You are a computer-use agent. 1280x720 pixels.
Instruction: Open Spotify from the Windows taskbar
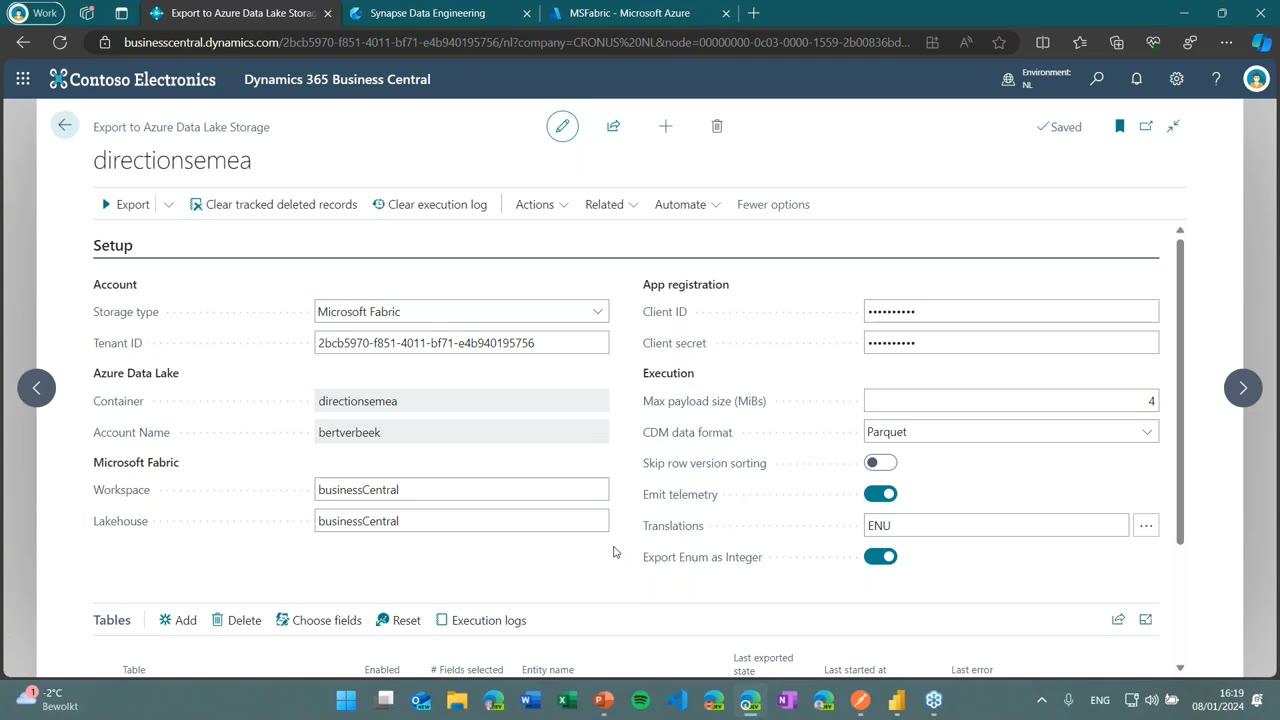pyautogui.click(x=641, y=700)
